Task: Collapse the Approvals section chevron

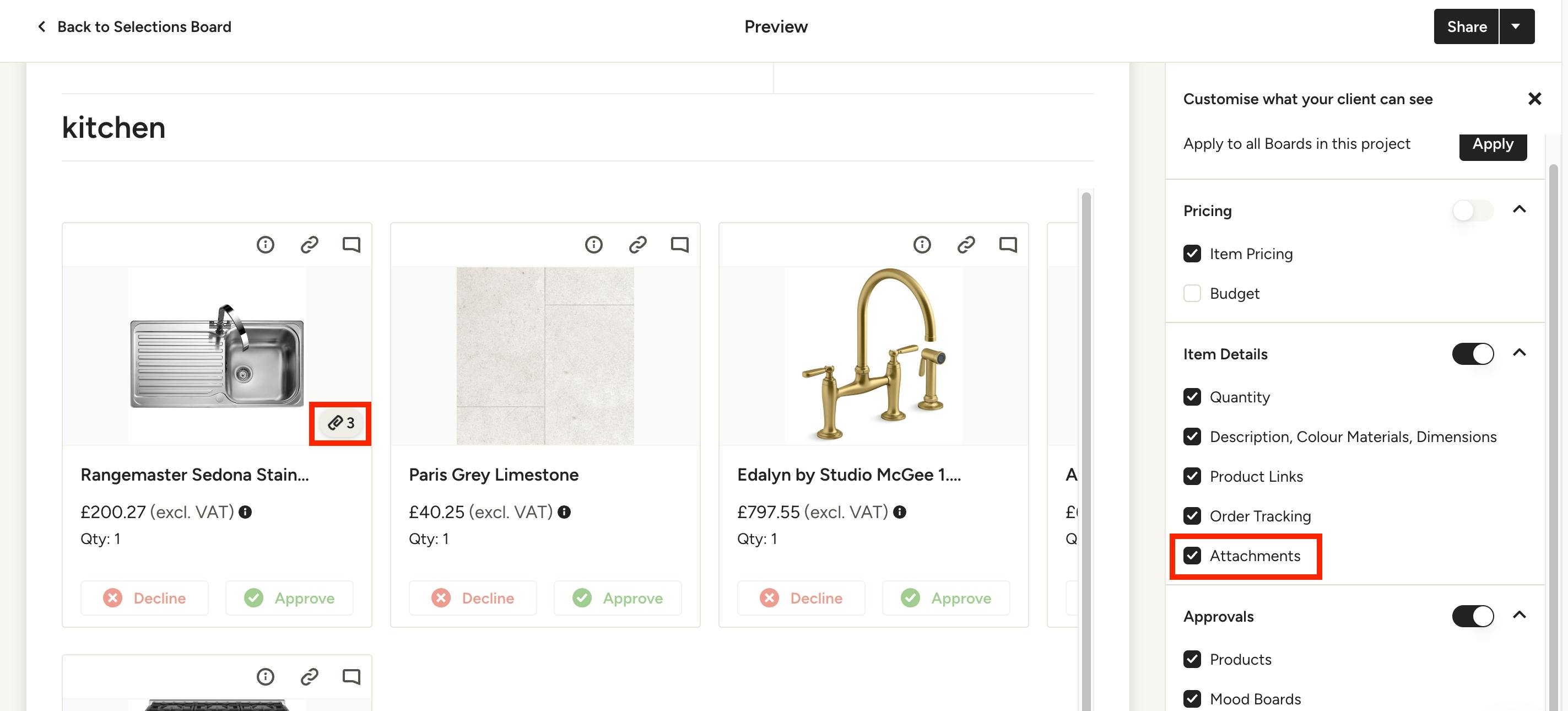Action: pyautogui.click(x=1520, y=615)
